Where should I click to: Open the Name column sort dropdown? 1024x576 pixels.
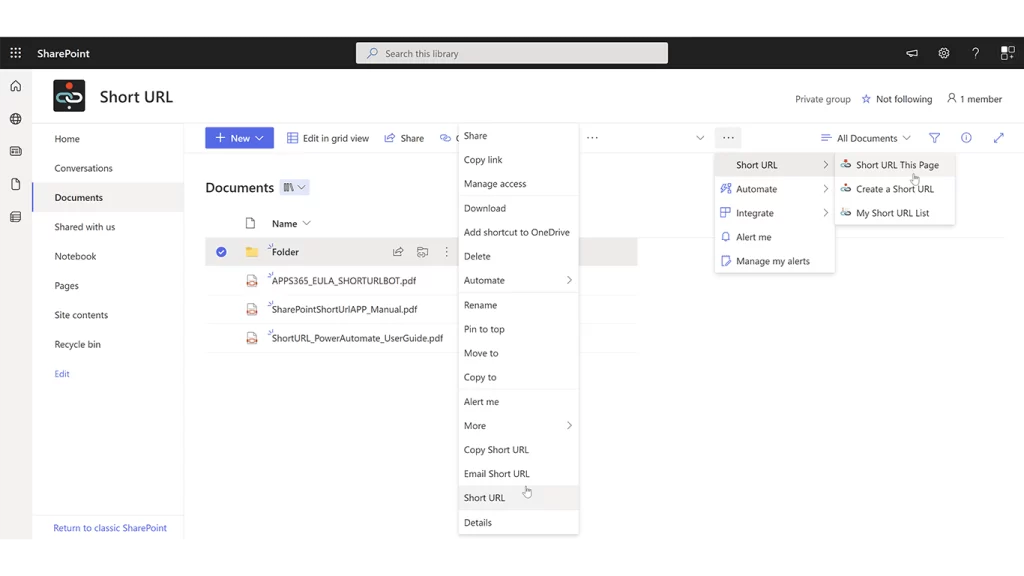(x=307, y=223)
